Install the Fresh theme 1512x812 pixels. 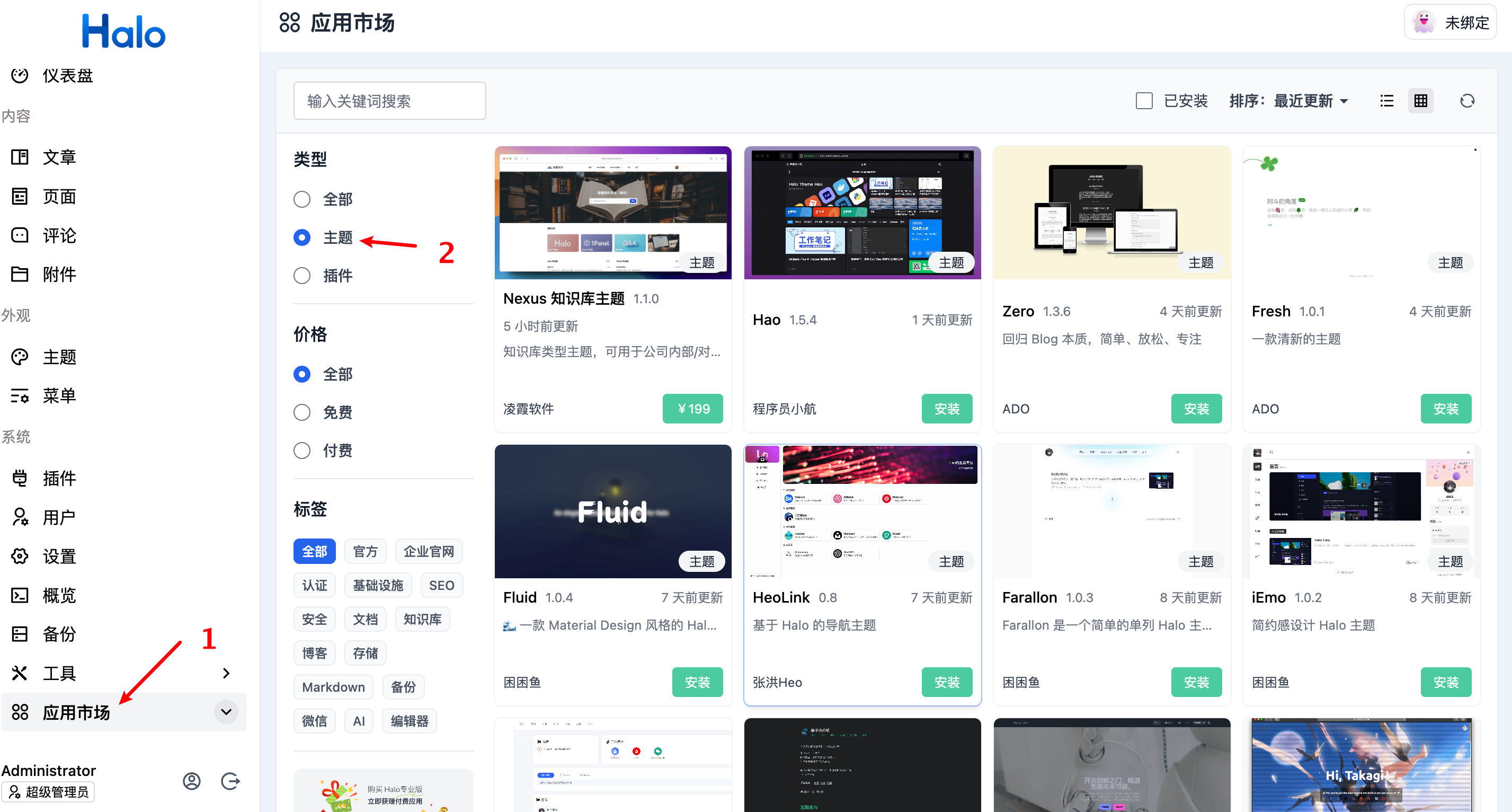[1446, 409]
